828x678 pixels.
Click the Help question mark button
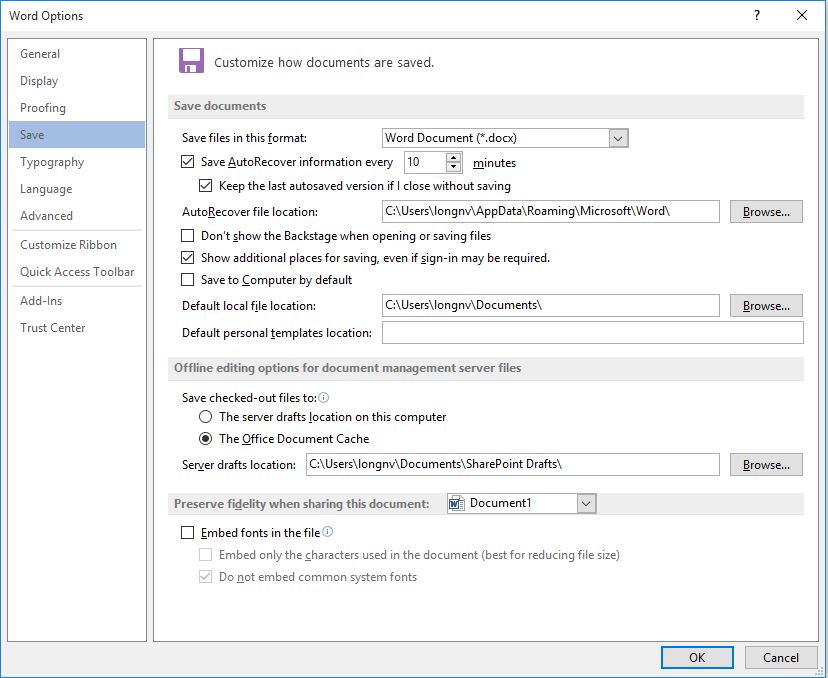[x=757, y=15]
